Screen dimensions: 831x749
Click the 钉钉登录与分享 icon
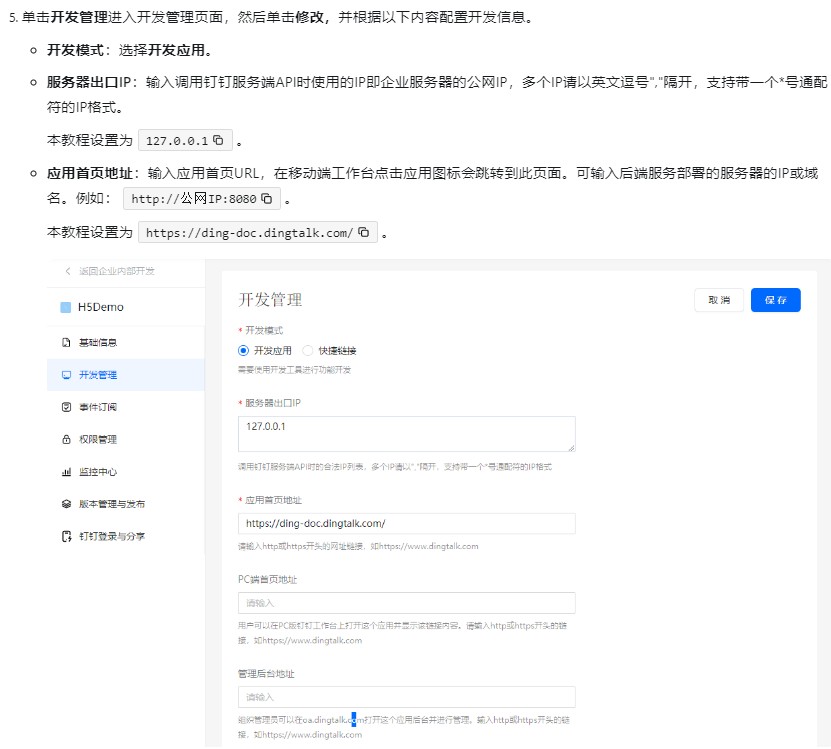[66, 536]
